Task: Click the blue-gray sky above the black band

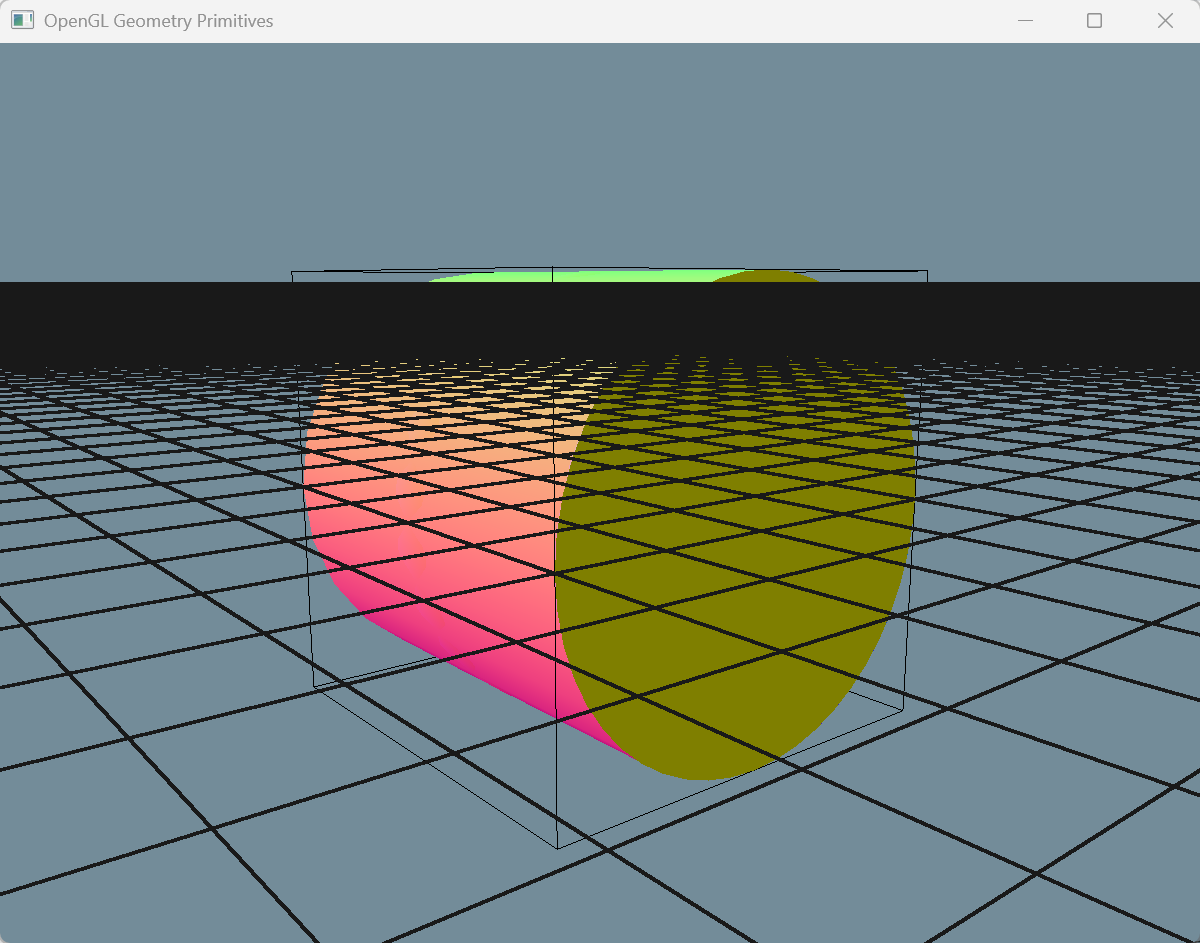Action: tap(600, 150)
